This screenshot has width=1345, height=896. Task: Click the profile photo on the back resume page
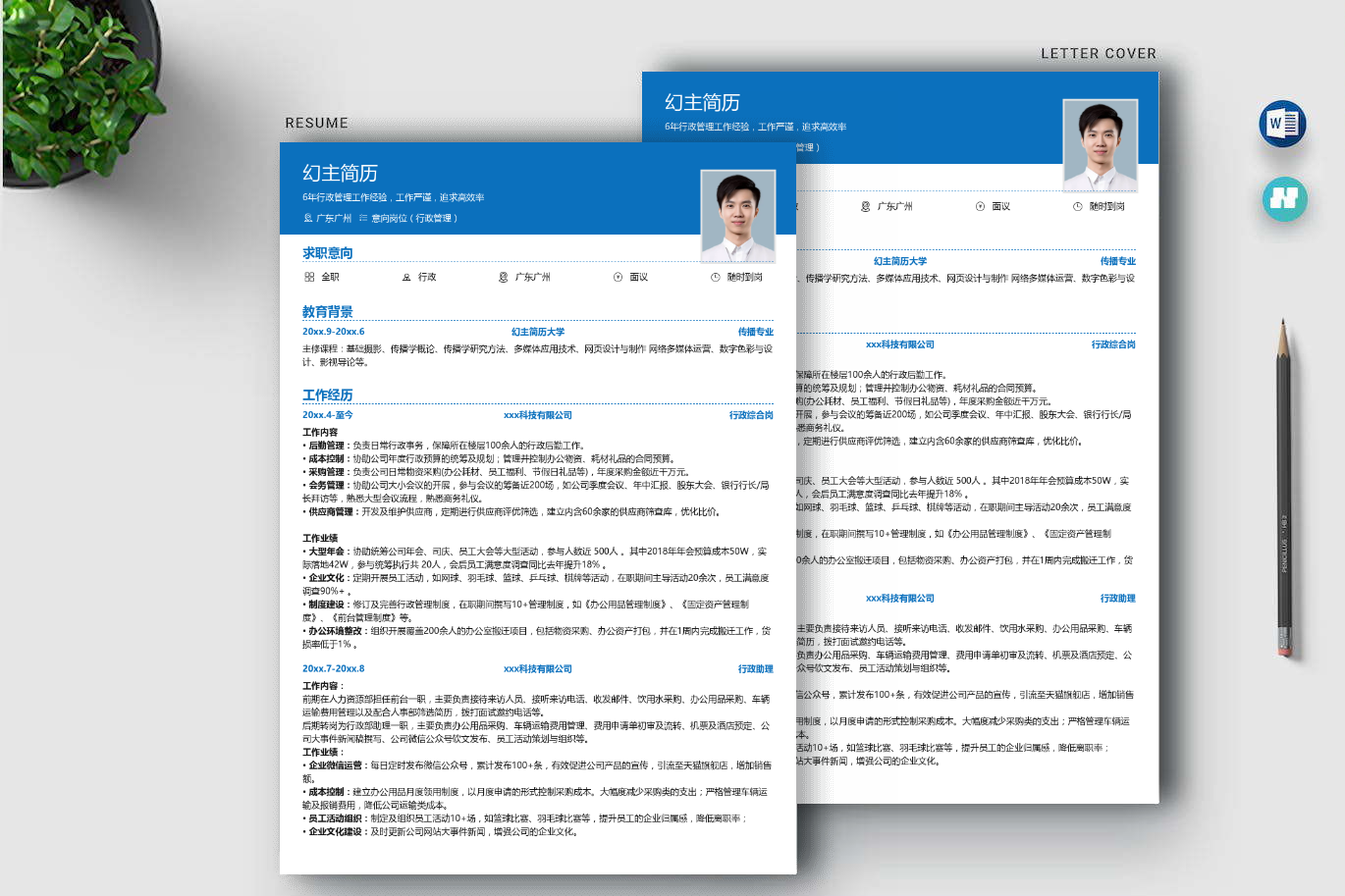(1100, 144)
